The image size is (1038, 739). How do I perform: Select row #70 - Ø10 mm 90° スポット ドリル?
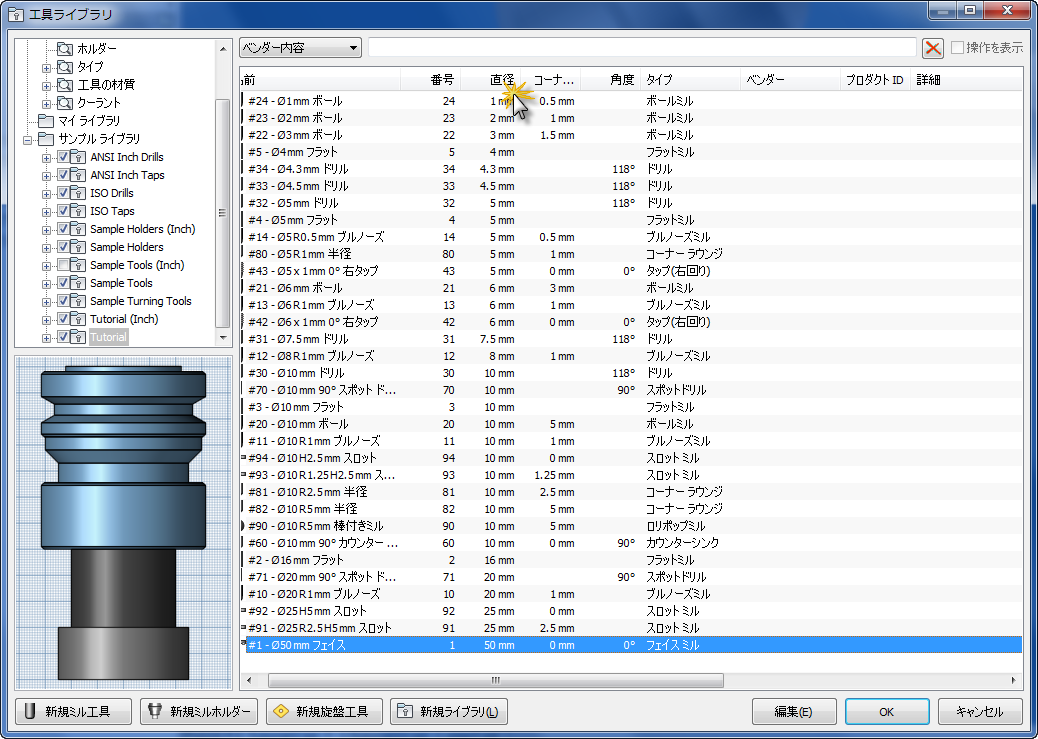630,390
